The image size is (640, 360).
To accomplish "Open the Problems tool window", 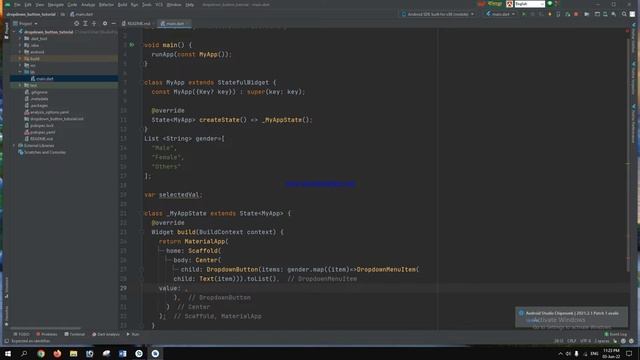I will 47,334.
